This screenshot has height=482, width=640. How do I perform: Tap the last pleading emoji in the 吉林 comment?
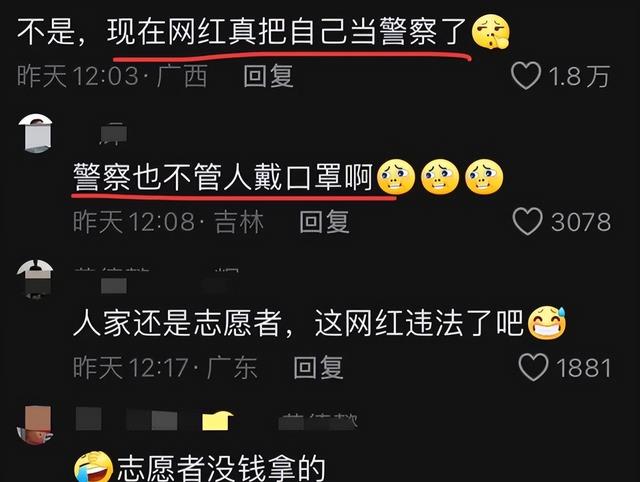(484, 177)
